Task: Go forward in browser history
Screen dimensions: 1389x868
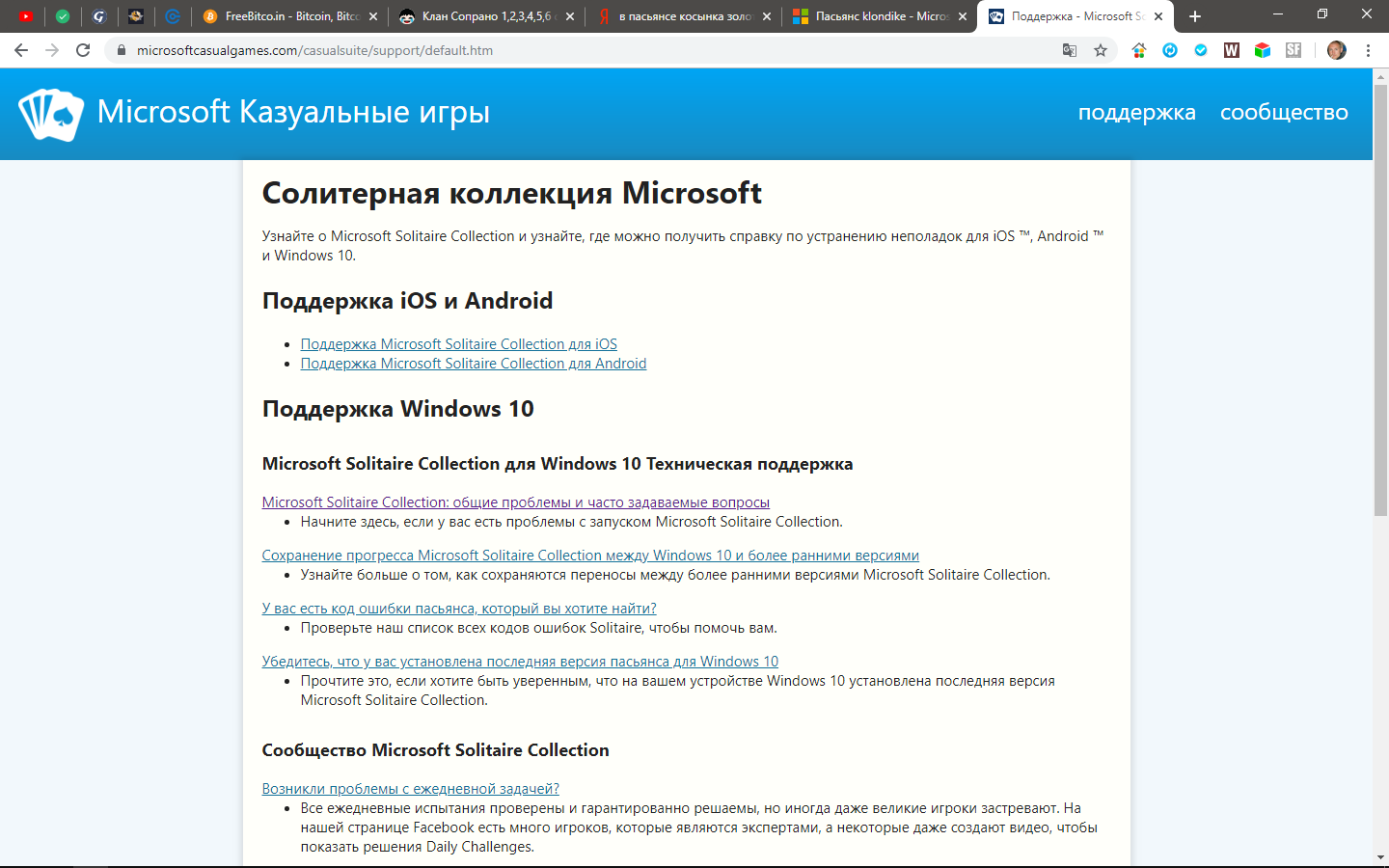Action: 52,50
